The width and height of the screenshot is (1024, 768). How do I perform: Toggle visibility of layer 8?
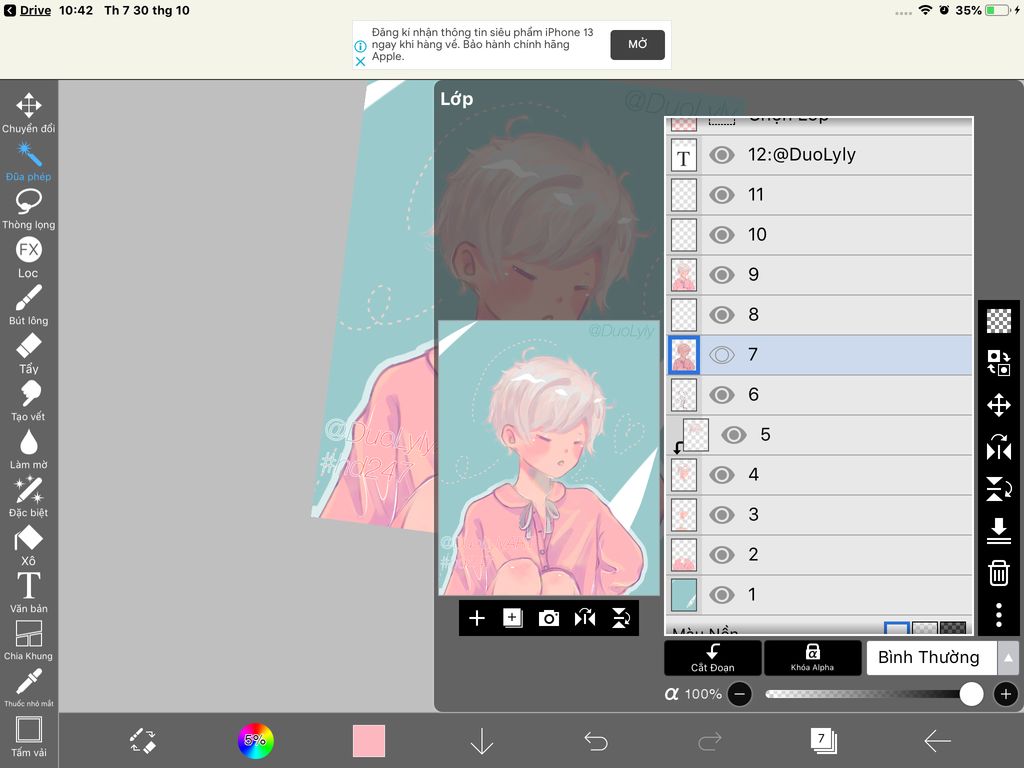pos(722,315)
